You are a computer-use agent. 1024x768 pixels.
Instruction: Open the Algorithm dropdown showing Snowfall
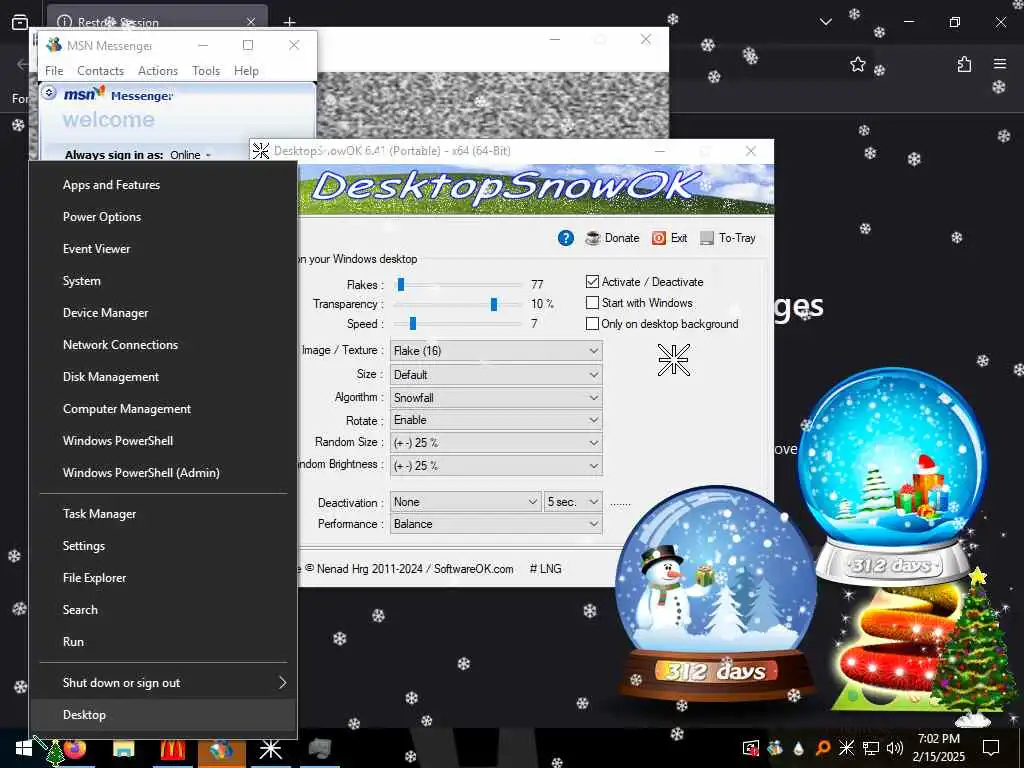(496, 398)
